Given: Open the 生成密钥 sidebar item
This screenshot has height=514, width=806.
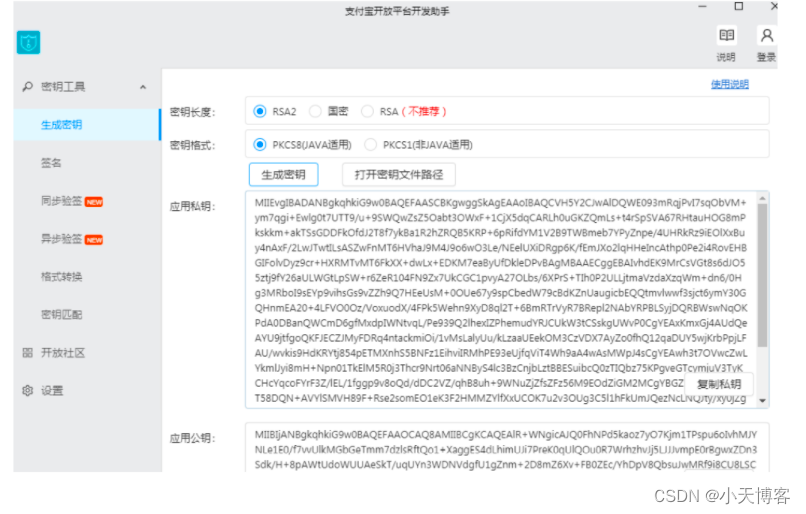Looking at the screenshot, I should point(87,125).
